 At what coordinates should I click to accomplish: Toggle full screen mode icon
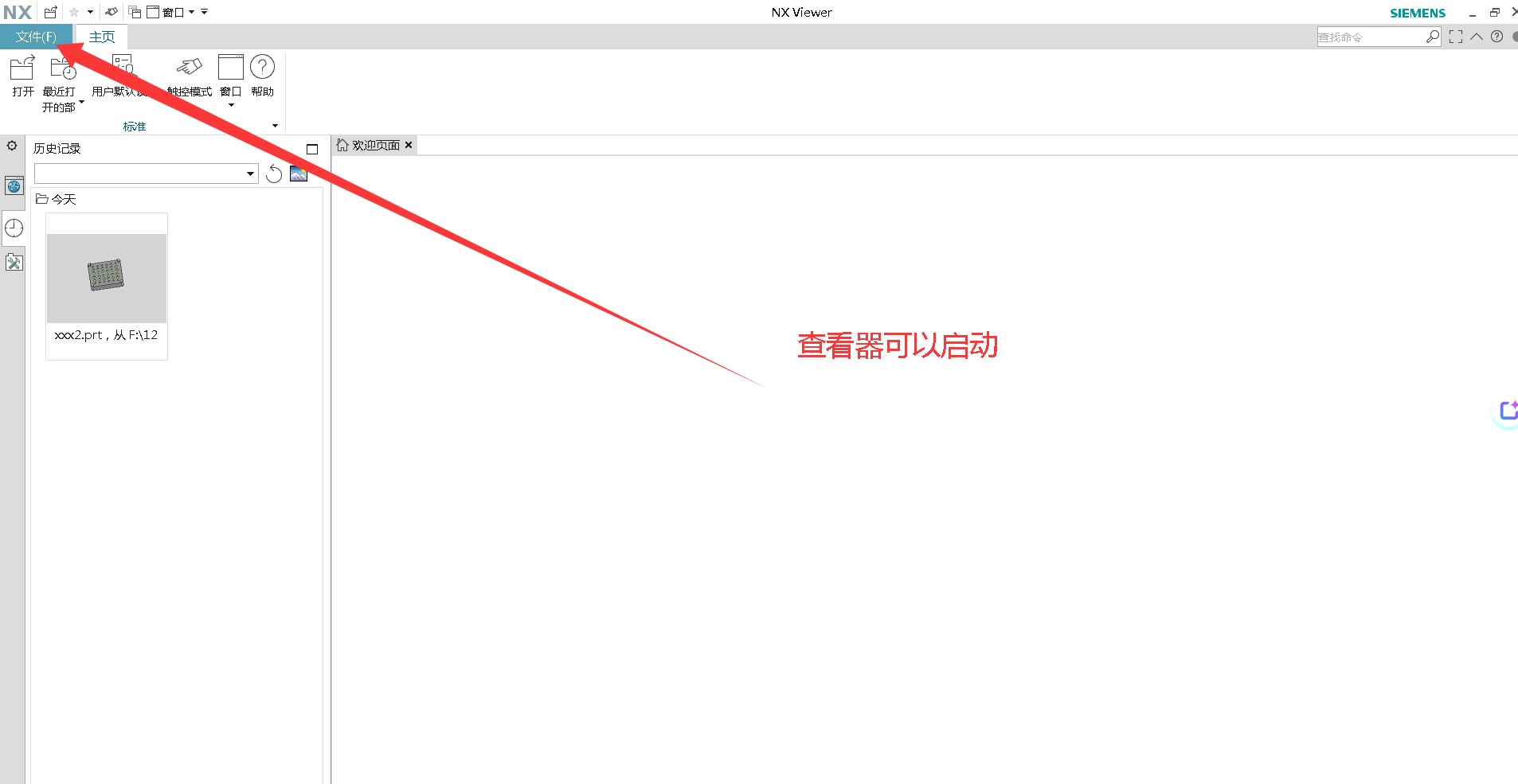pos(1456,37)
